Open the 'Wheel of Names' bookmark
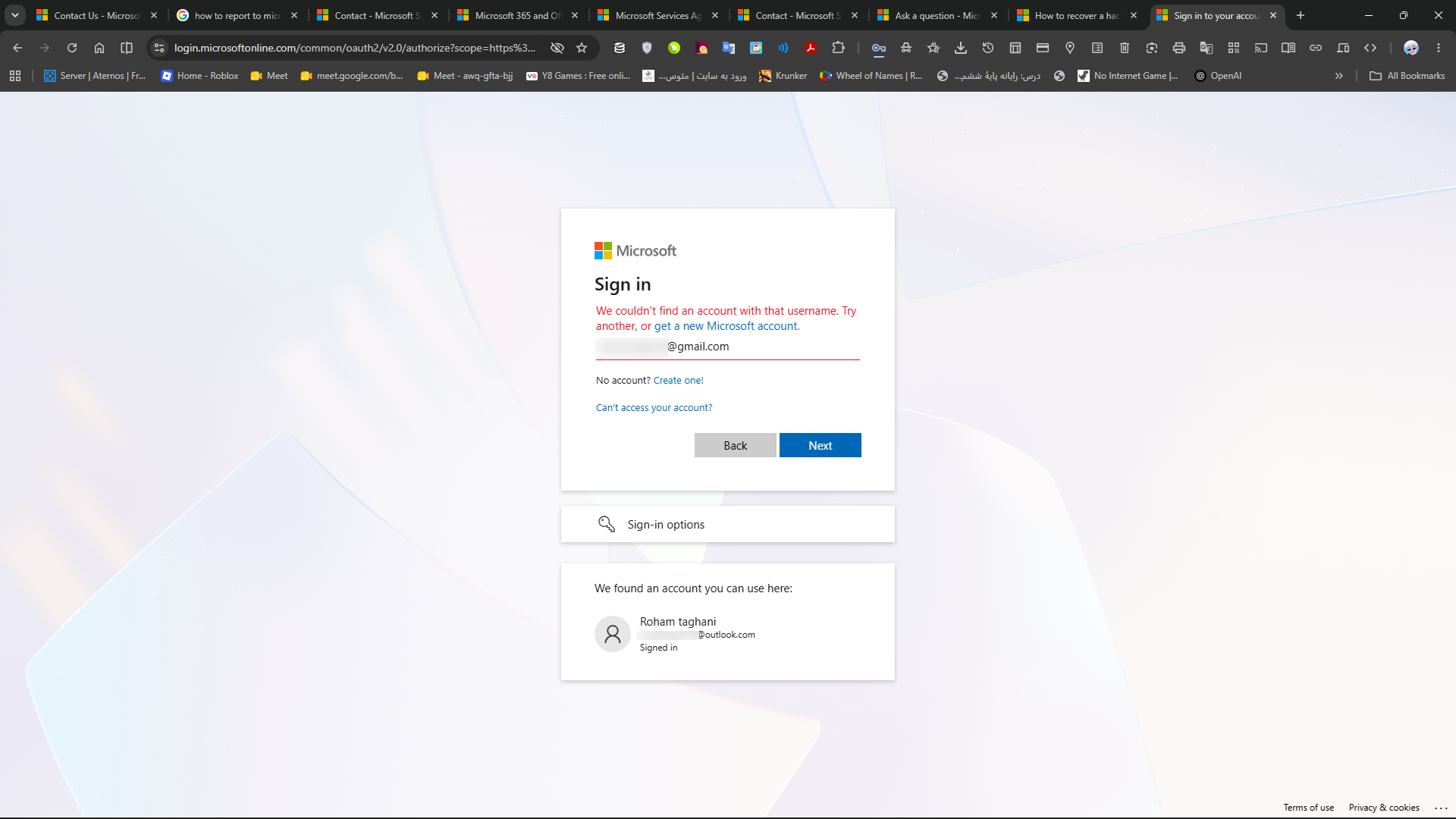 tap(871, 76)
